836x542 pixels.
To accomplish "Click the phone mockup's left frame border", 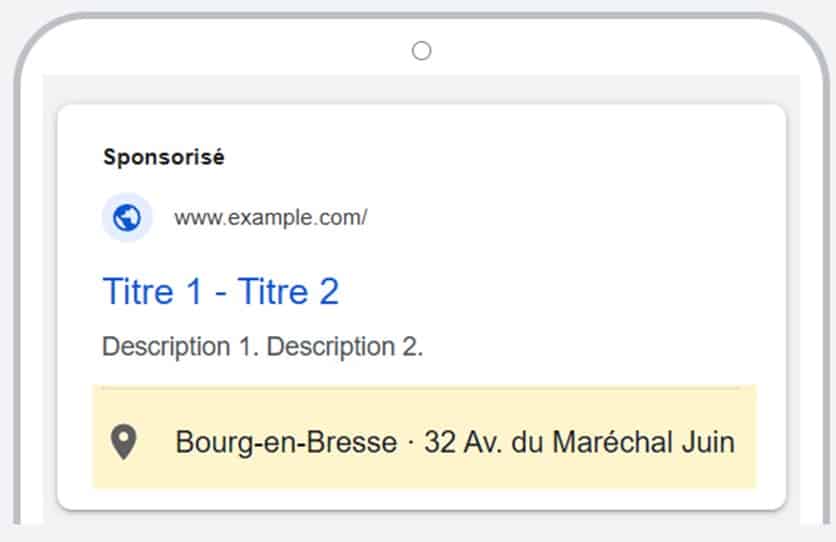I will point(17,298).
